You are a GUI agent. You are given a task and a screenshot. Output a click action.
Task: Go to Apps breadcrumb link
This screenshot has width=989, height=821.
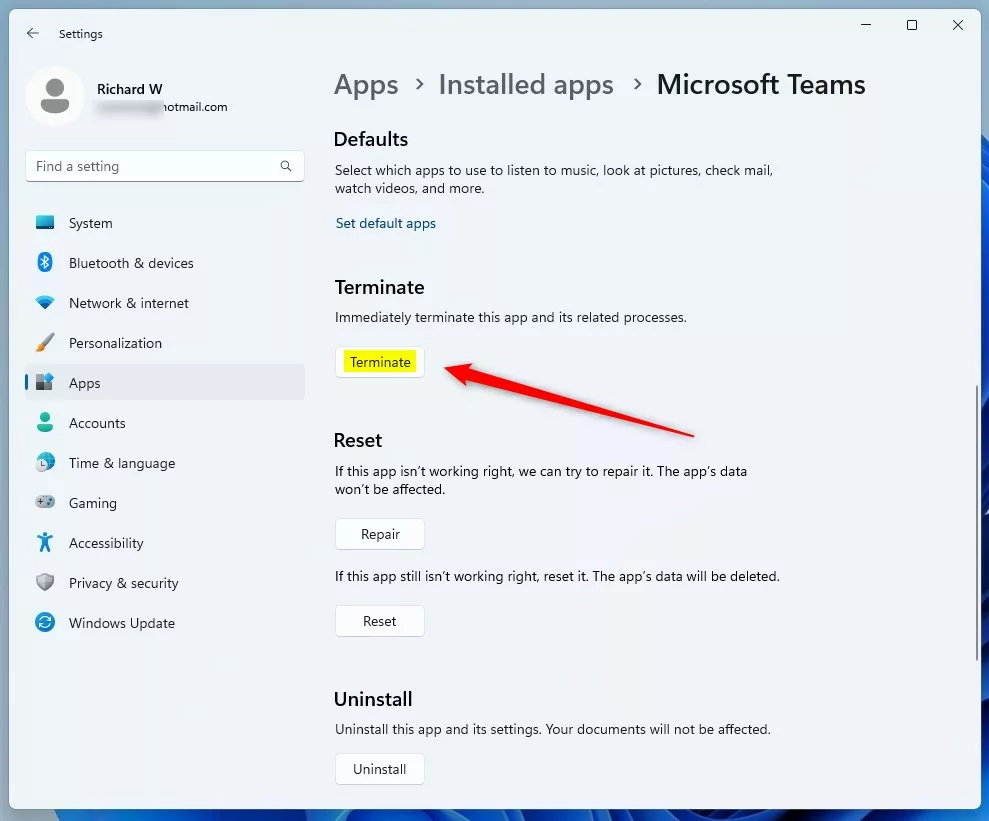coord(366,85)
